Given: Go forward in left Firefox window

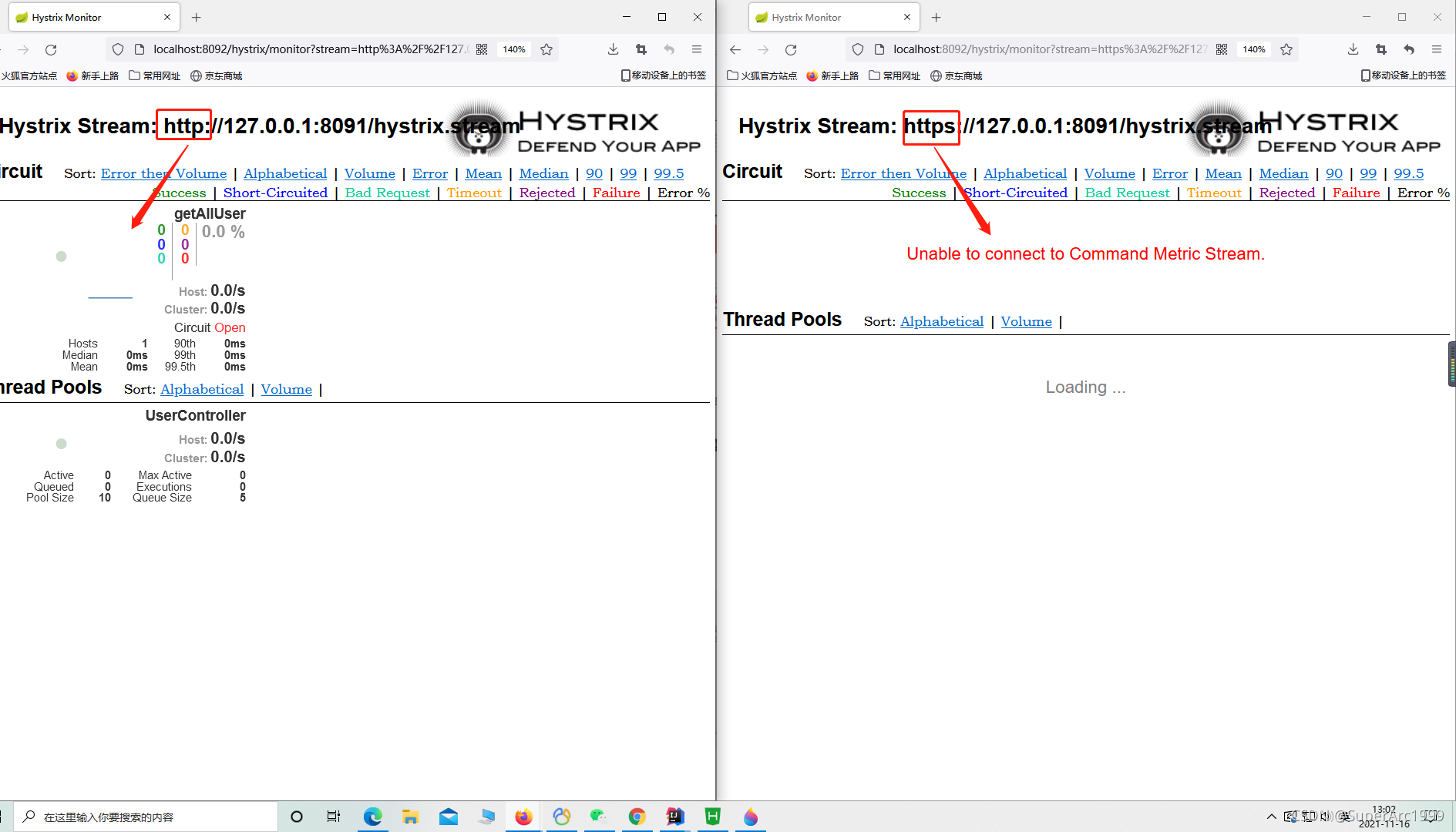Looking at the screenshot, I should click(x=23, y=49).
